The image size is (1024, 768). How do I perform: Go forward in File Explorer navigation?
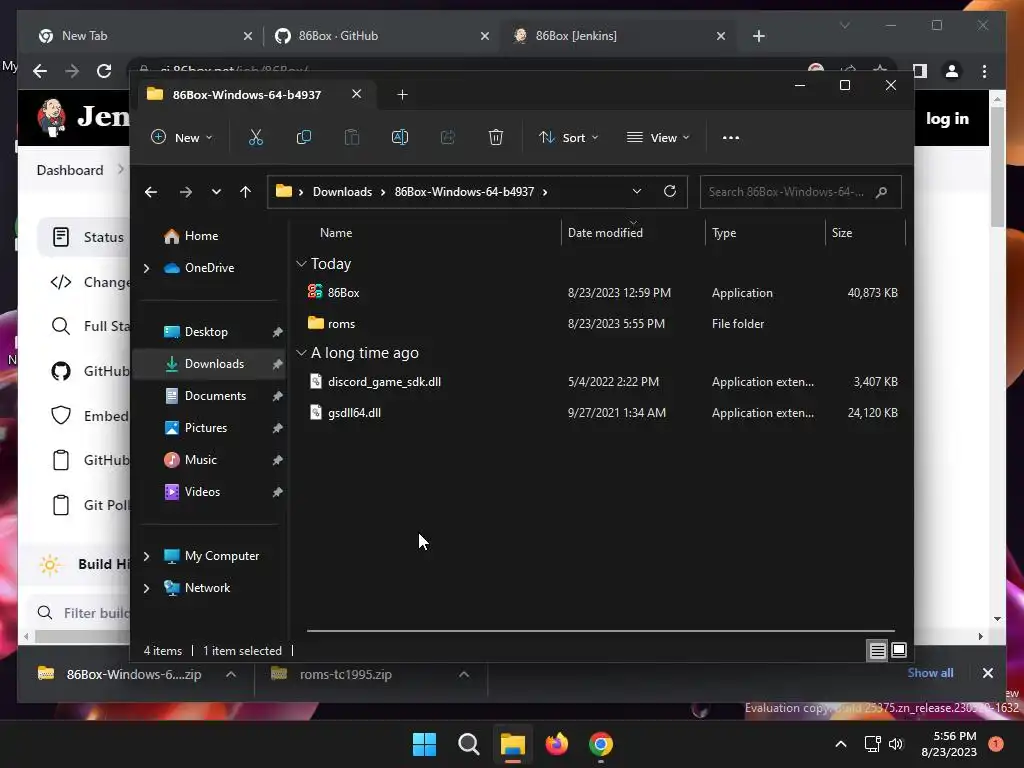point(185,192)
